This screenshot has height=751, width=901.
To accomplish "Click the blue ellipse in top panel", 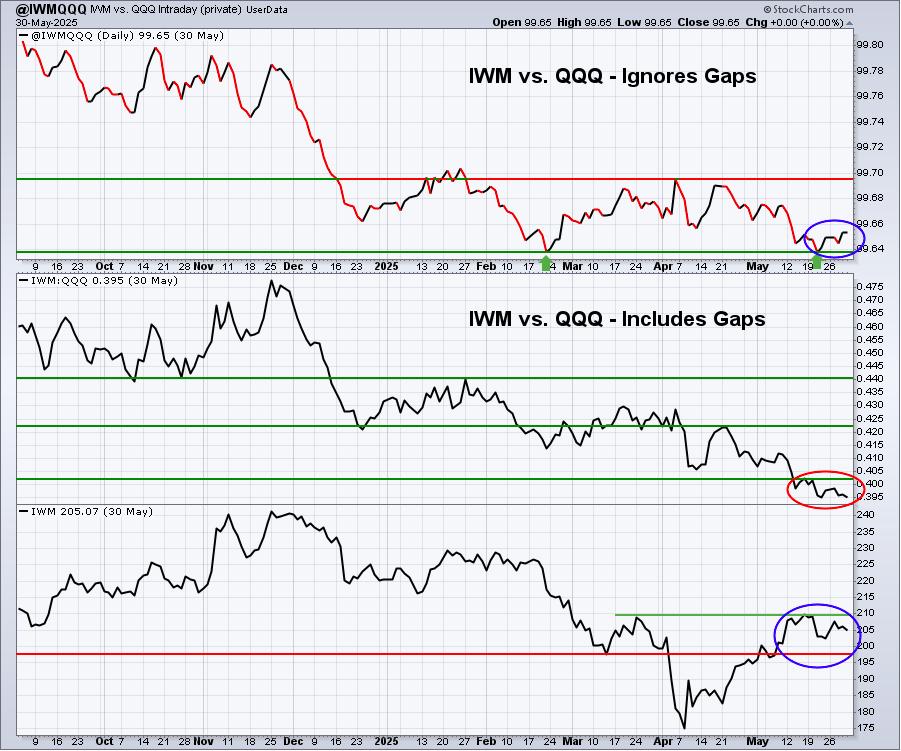I will (834, 238).
